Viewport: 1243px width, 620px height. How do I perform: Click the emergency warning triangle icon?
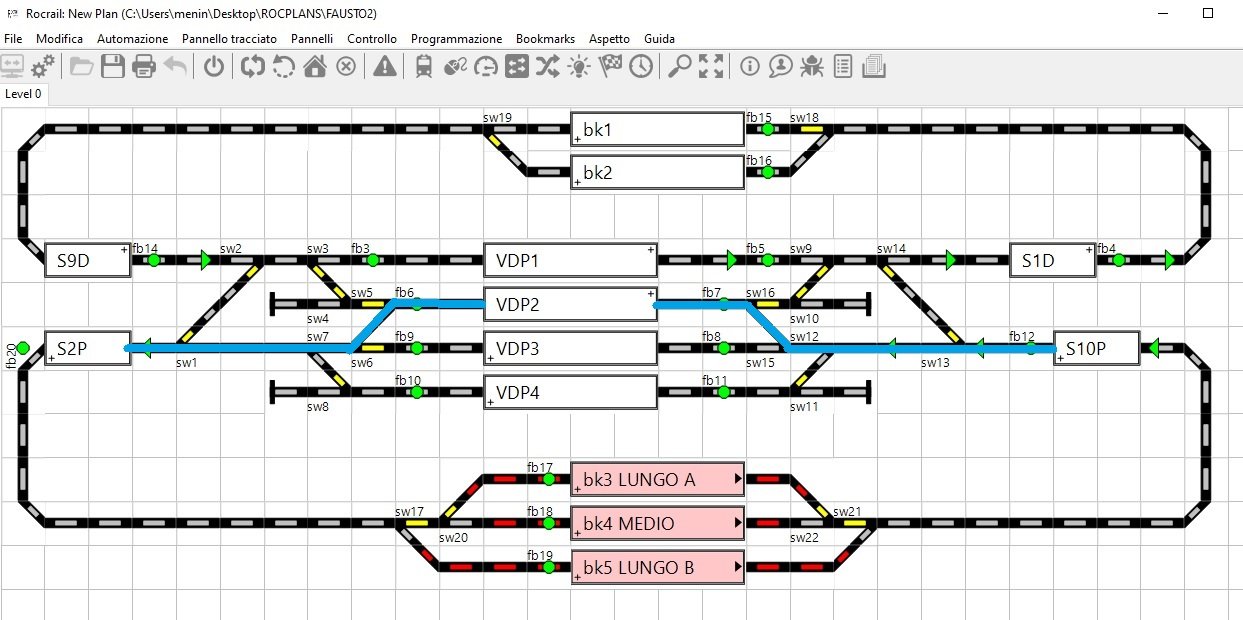coord(384,67)
